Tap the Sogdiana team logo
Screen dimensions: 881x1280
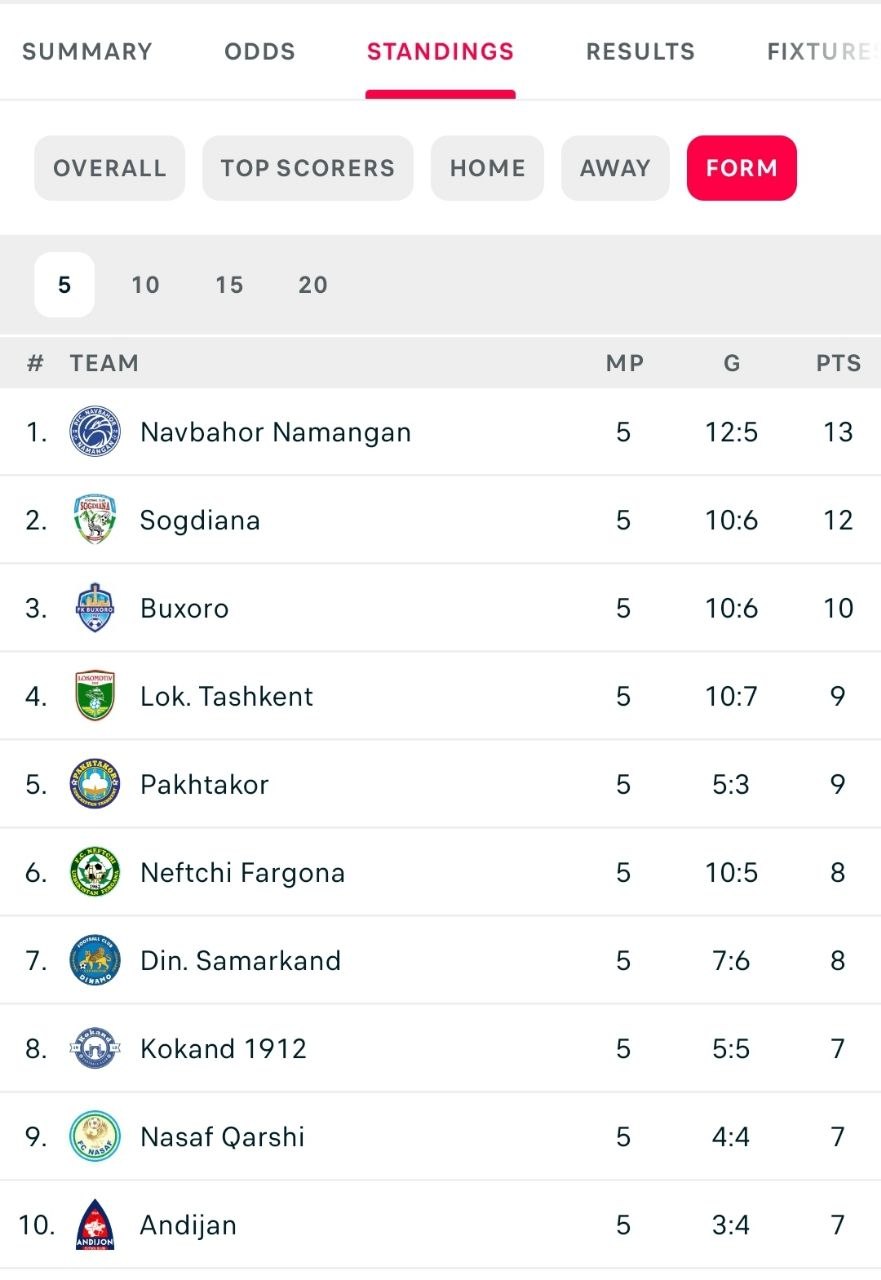pyautogui.click(x=95, y=520)
